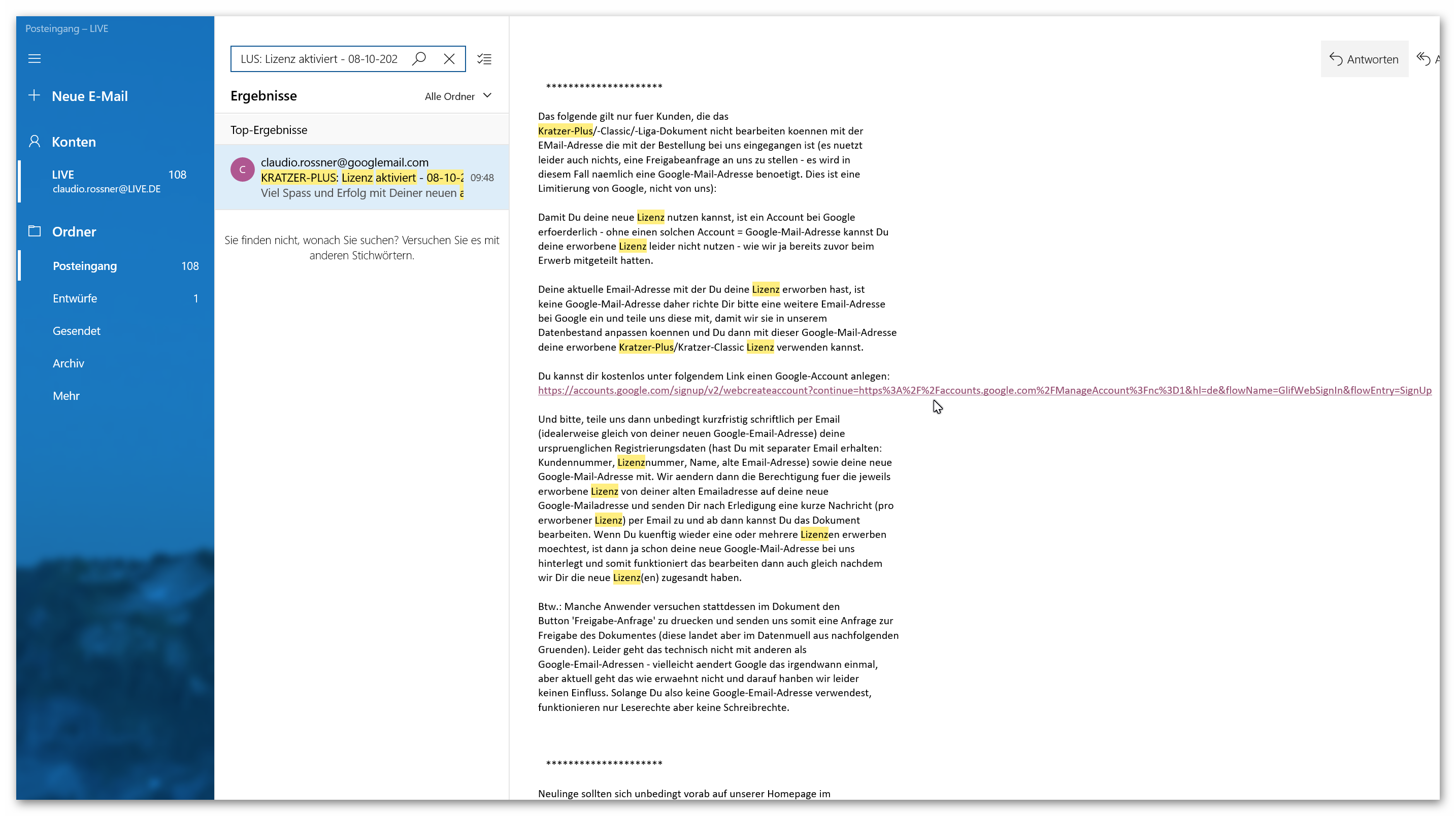This screenshot has height=816, width=1456.
Task: Open the Entwürfe folder
Action: tap(75, 298)
